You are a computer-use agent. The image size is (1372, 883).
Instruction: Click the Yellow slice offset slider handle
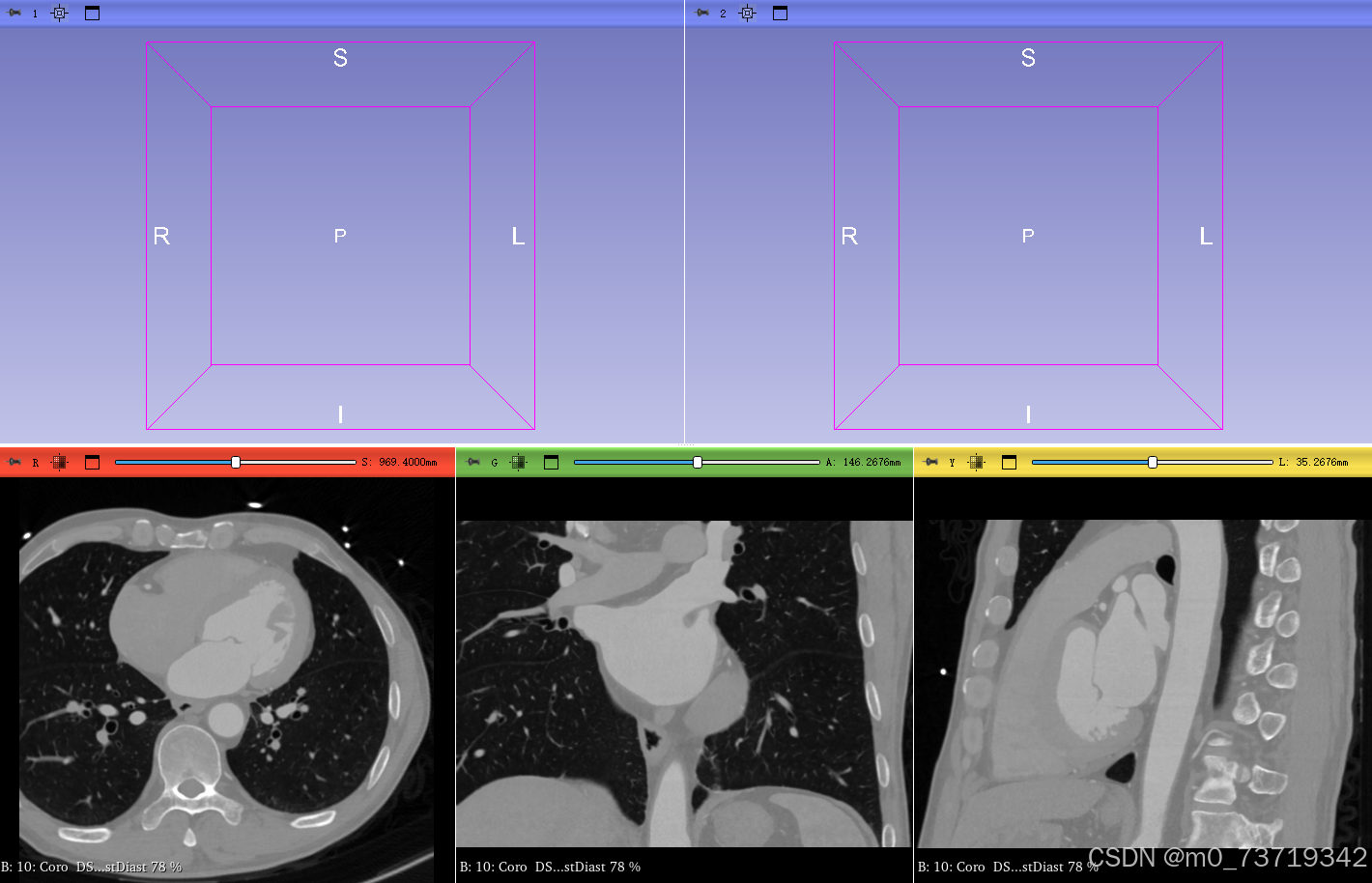pyautogui.click(x=1153, y=463)
